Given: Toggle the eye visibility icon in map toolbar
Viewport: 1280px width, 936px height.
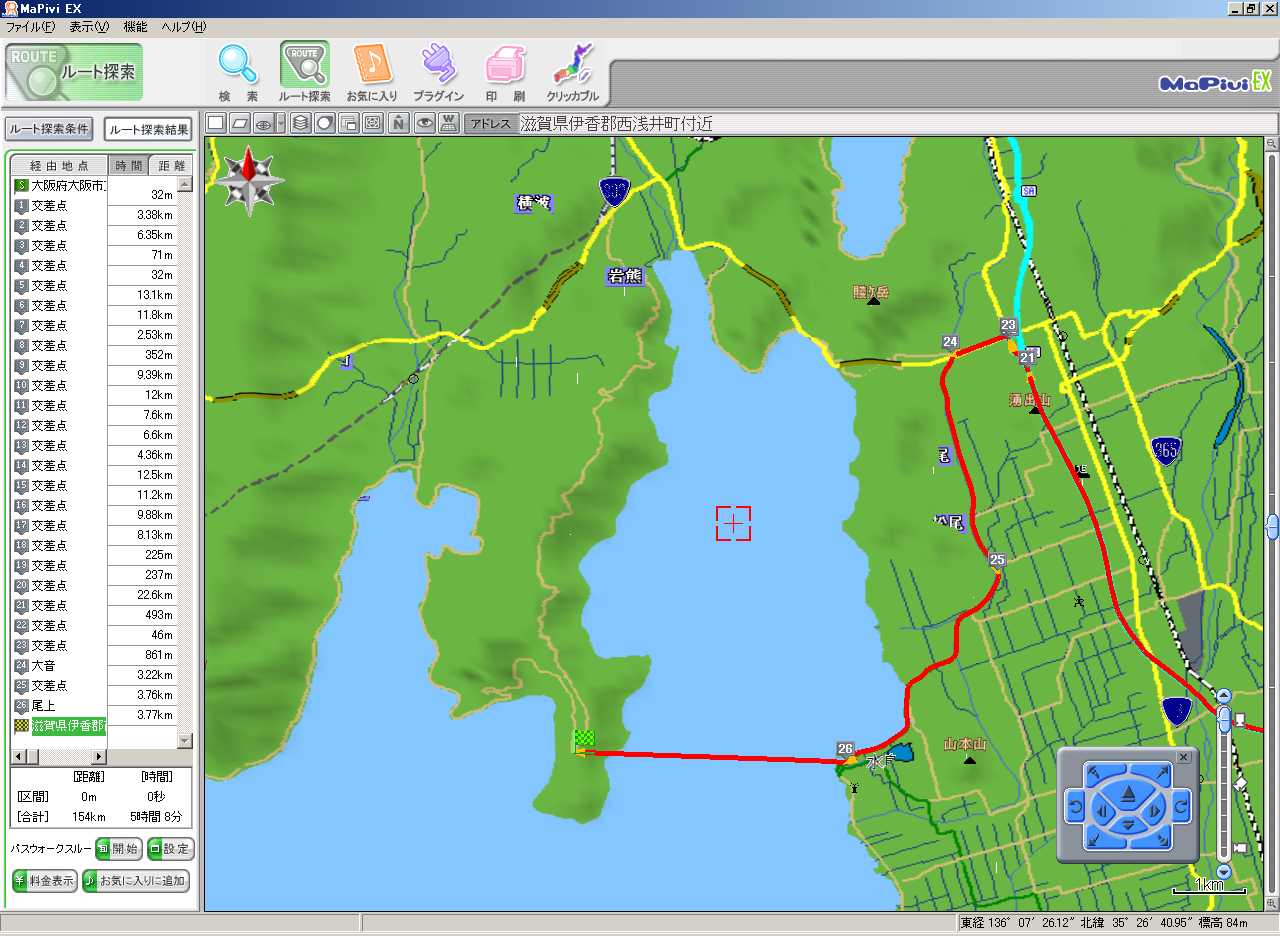Looking at the screenshot, I should coord(424,123).
